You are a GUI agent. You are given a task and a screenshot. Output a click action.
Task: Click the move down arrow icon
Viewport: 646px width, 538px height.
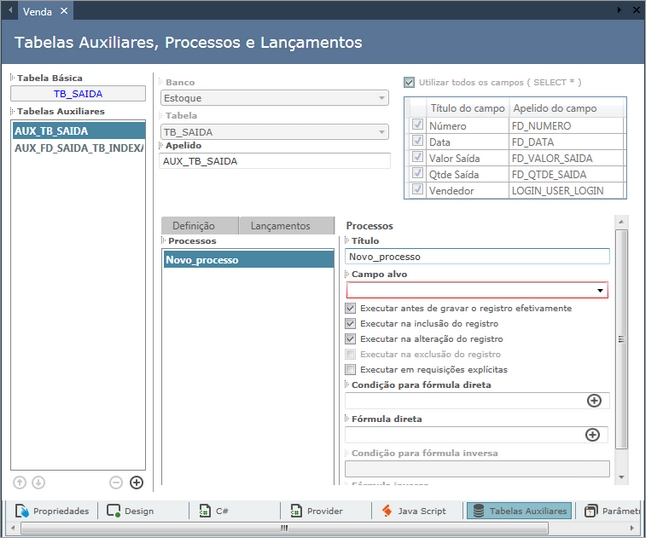click(x=38, y=482)
